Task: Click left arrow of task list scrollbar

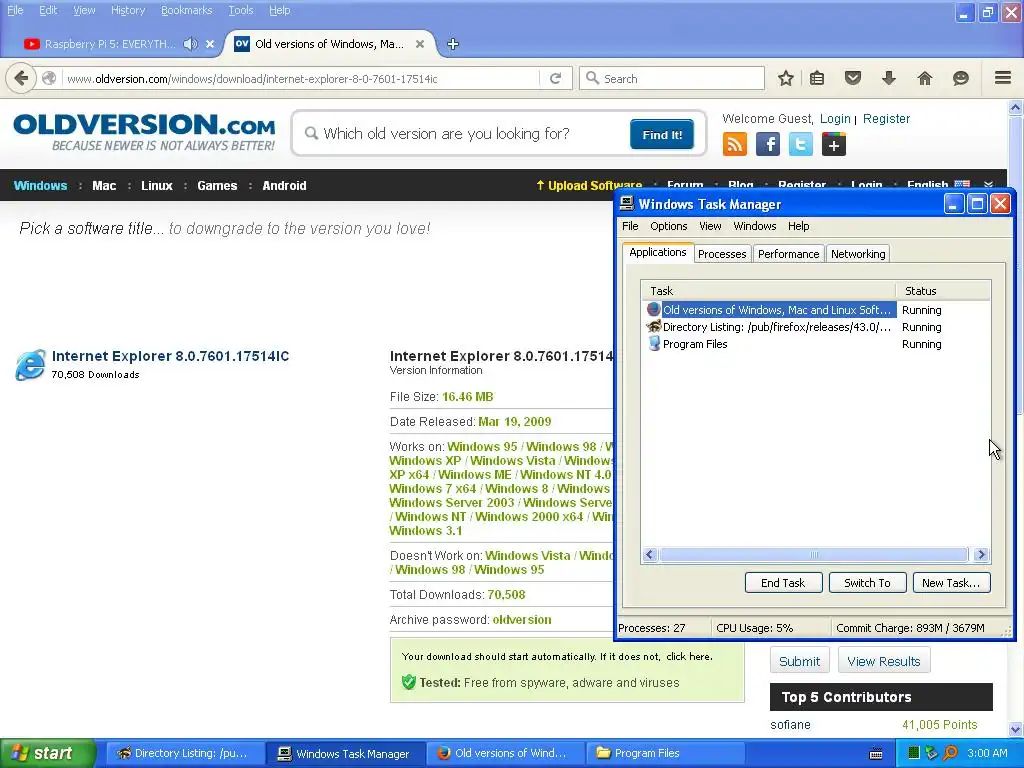Action: [650, 554]
